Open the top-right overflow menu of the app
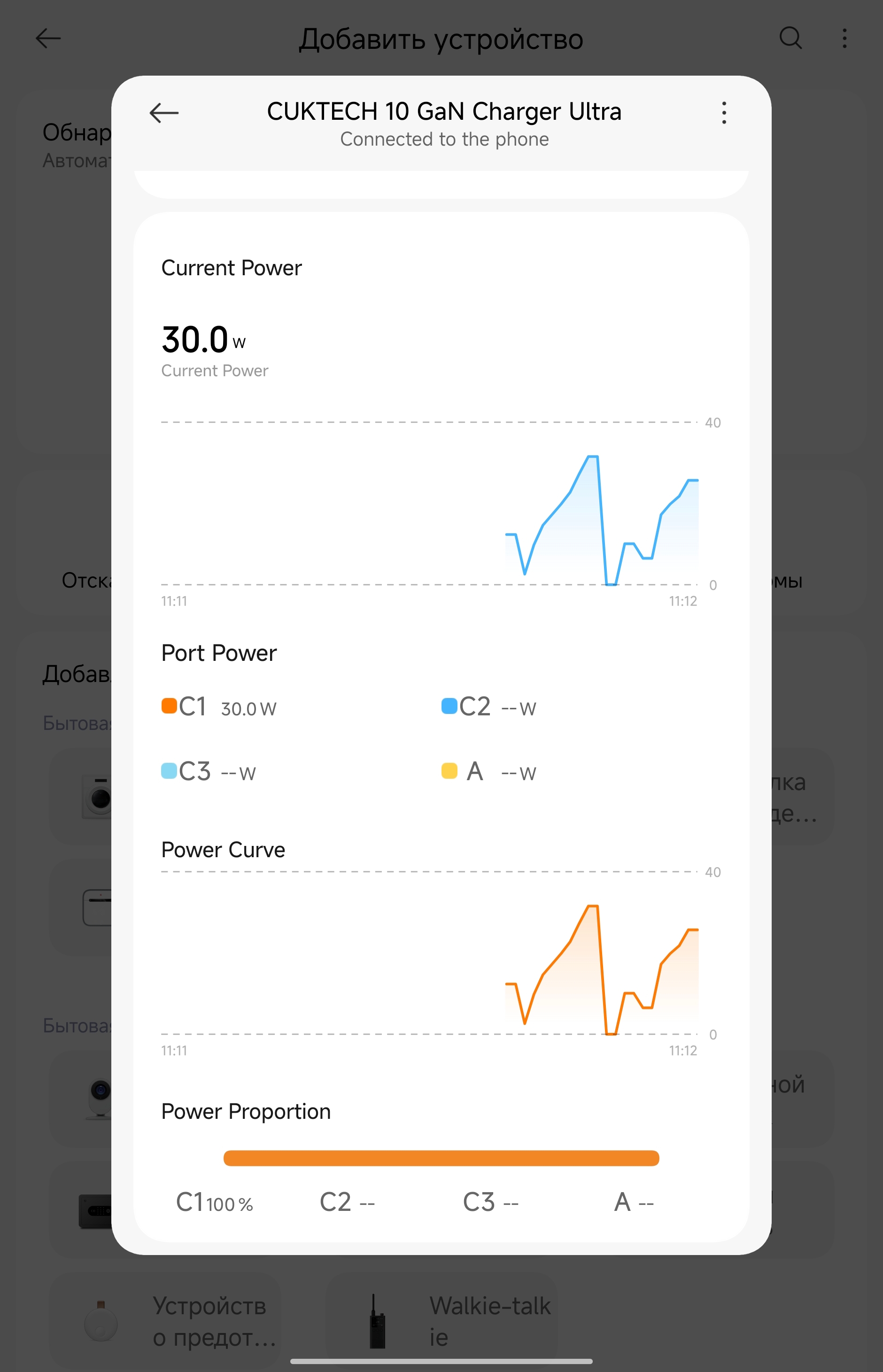 pyautogui.click(x=844, y=39)
